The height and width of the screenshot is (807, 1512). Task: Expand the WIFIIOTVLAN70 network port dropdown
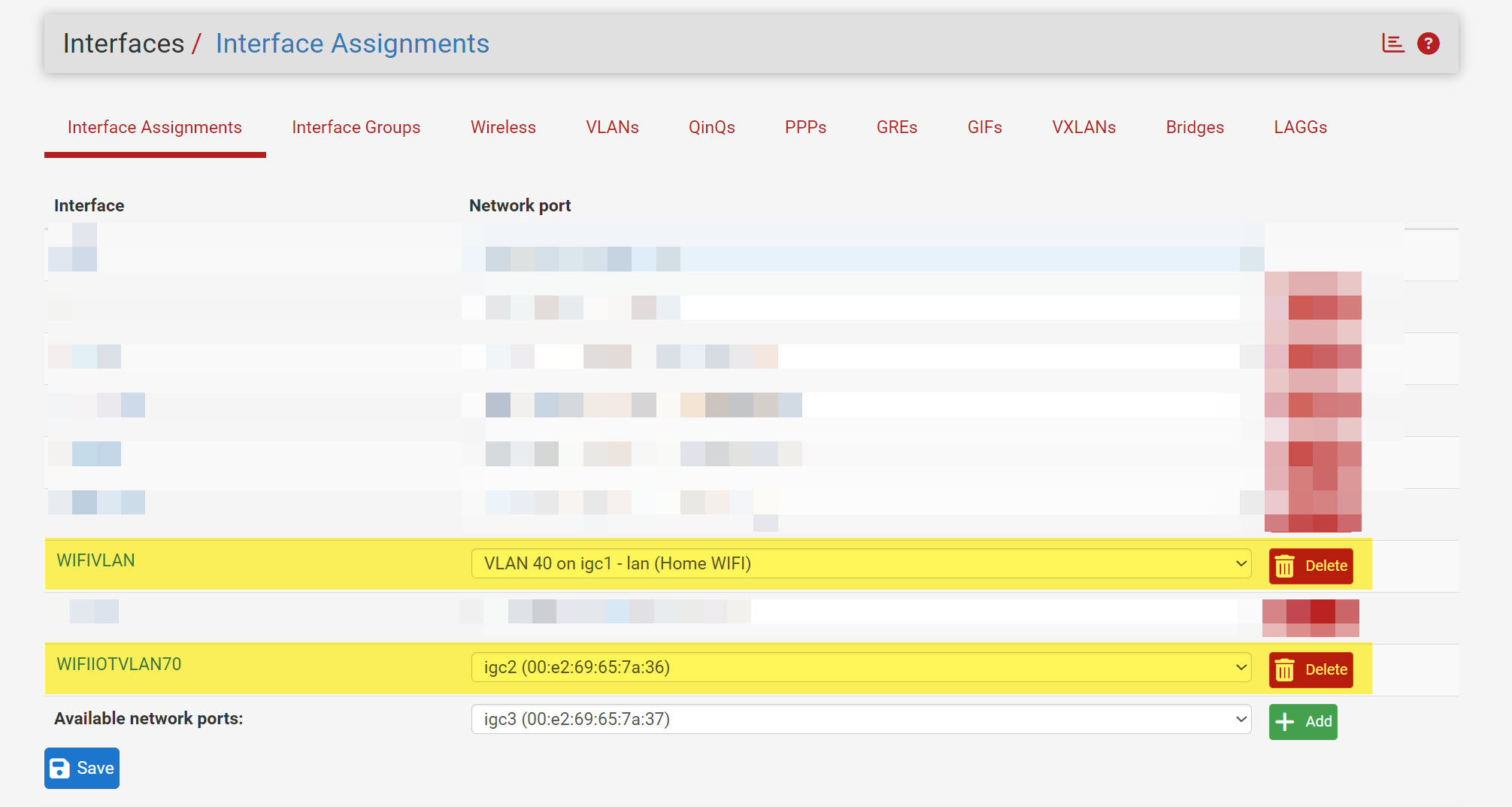pos(861,667)
